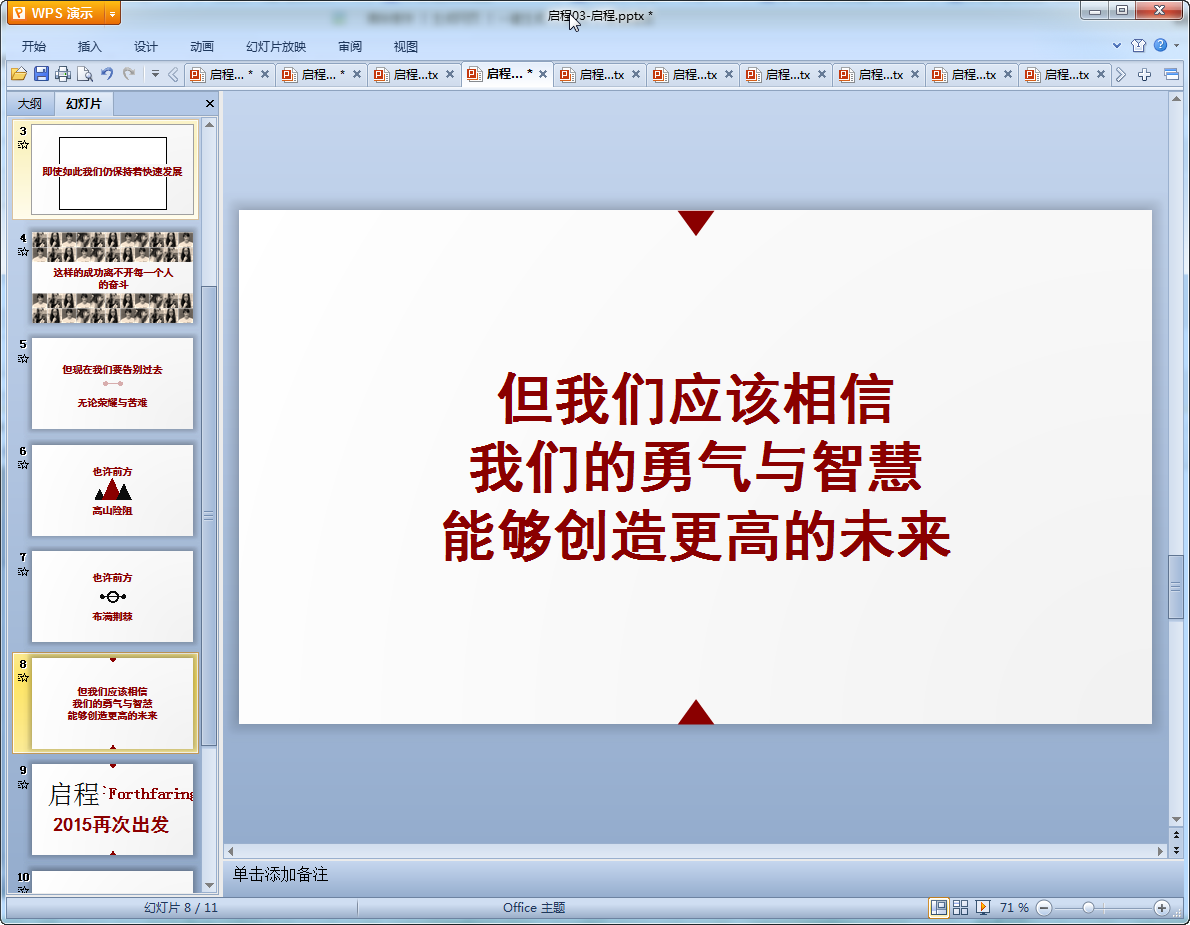
Task: Open the help dropdown arrow beside question mark
Action: tap(1176, 46)
